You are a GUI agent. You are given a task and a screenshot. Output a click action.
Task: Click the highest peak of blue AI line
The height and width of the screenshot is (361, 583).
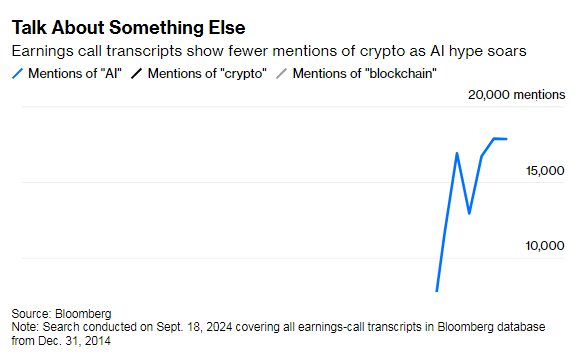(x=495, y=139)
